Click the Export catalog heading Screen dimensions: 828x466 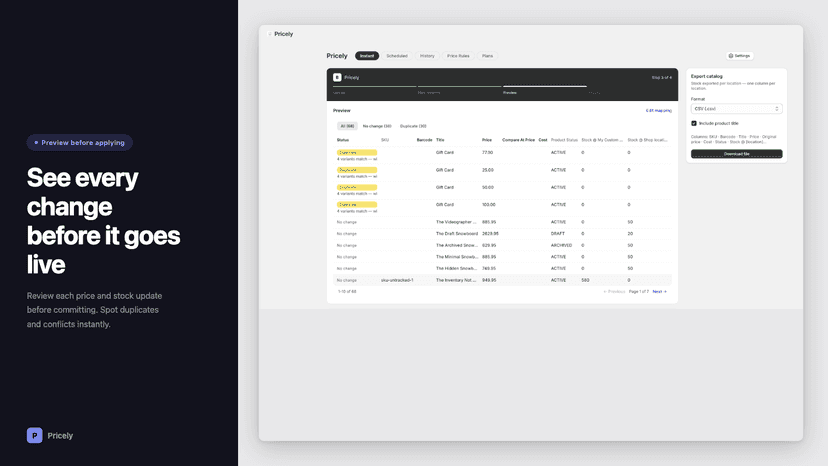click(707, 76)
